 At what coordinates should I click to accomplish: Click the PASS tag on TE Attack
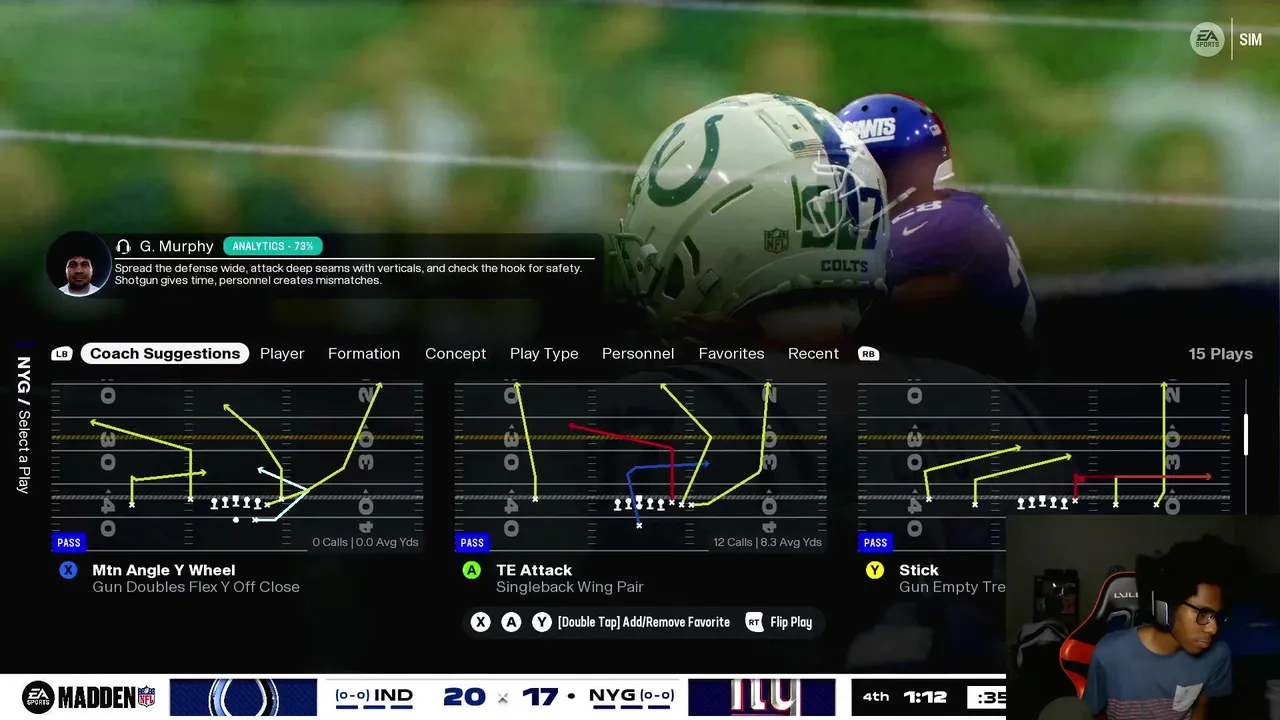point(472,543)
